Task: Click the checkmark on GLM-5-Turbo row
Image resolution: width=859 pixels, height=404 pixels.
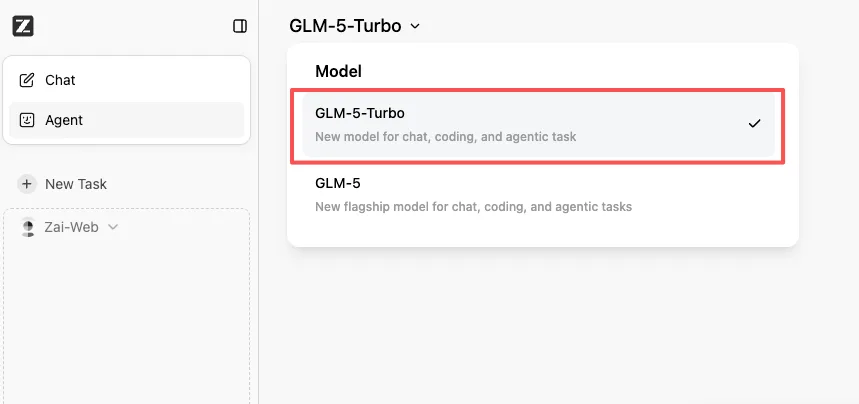Action: click(x=754, y=124)
